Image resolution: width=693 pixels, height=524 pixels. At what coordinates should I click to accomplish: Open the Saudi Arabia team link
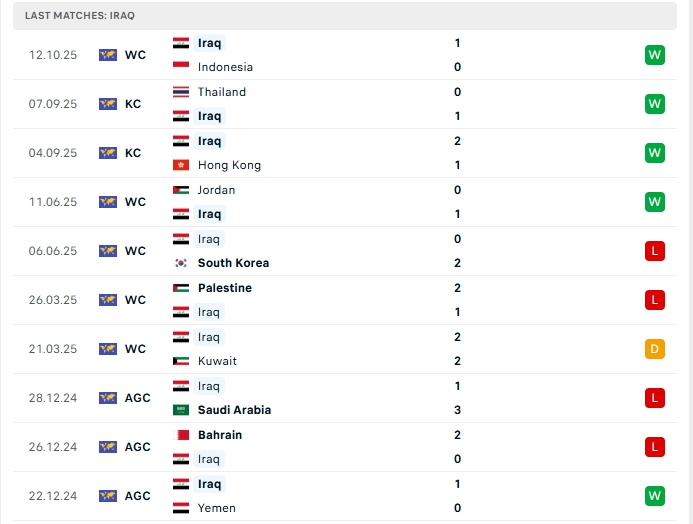click(234, 410)
